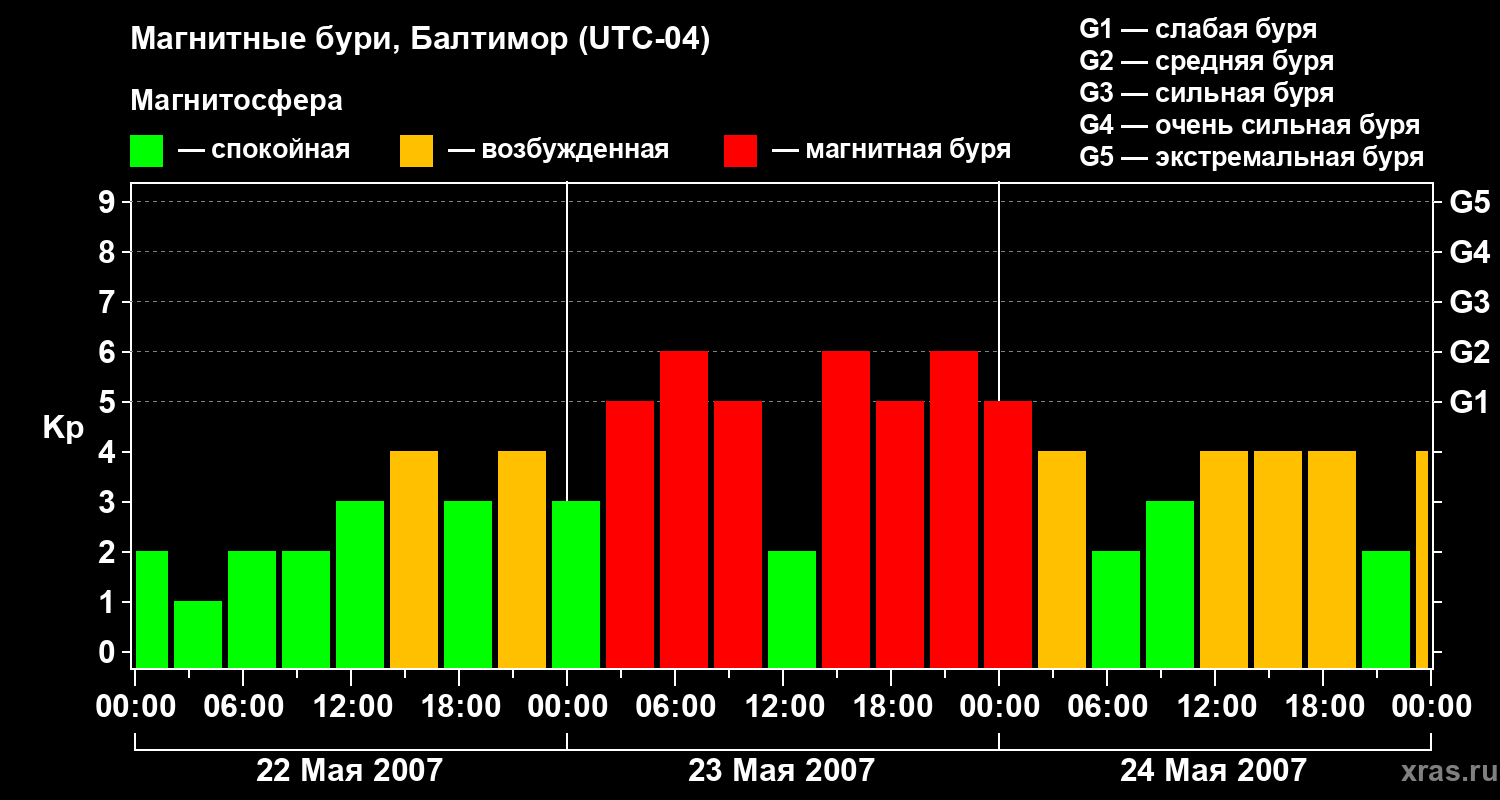Screen dimensions: 1500x800
Task: Click the 'G3 — сильная буря' legend line
Action: coord(1206,93)
